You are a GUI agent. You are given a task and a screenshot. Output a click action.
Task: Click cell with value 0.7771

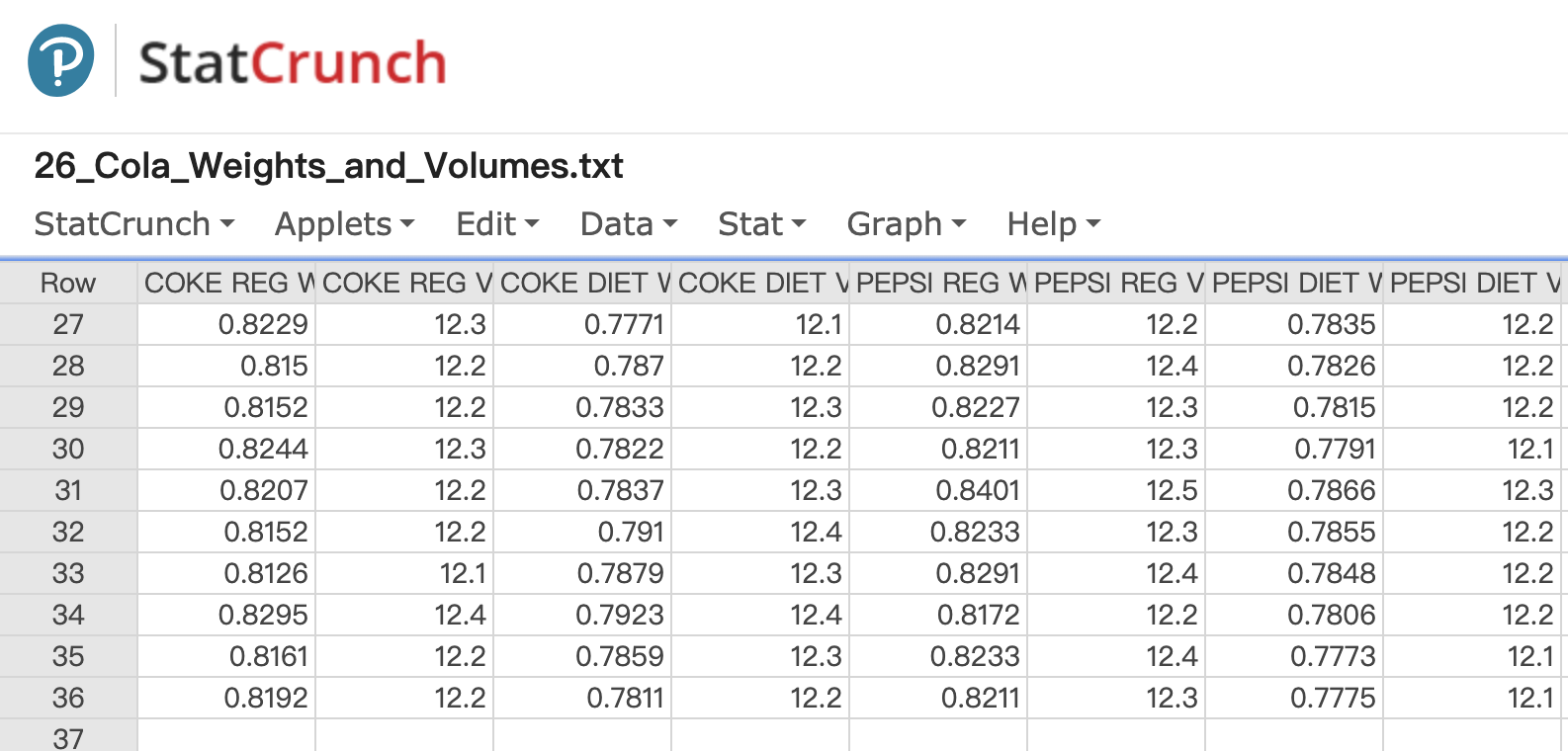click(x=582, y=324)
